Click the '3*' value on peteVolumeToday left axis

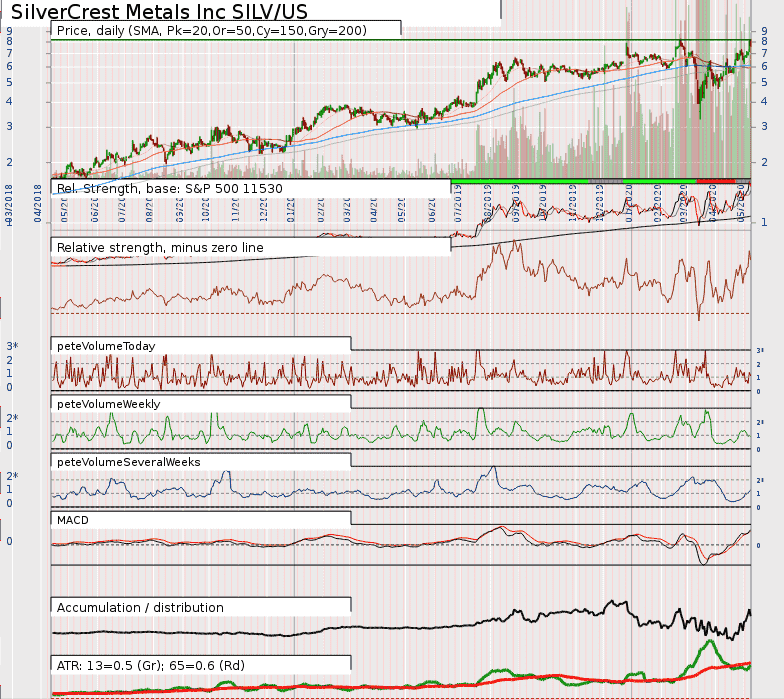[12, 346]
